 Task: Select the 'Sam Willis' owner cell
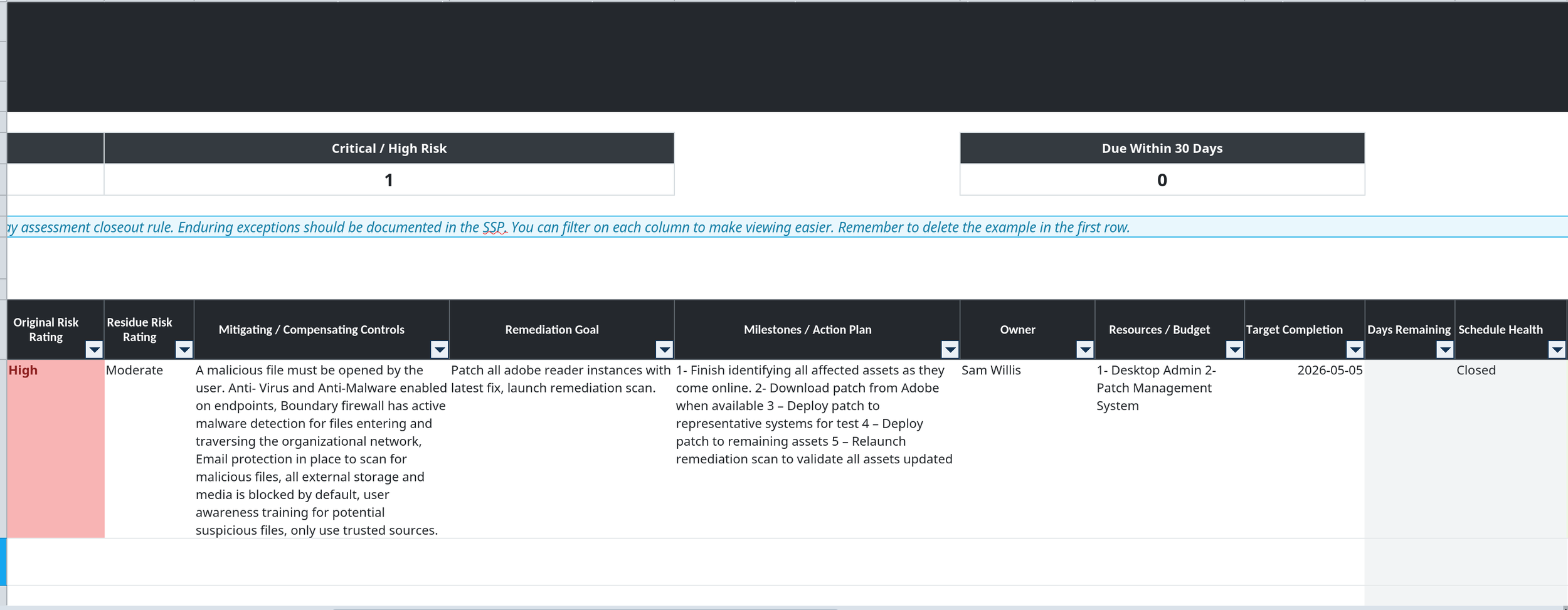[x=1027, y=449]
